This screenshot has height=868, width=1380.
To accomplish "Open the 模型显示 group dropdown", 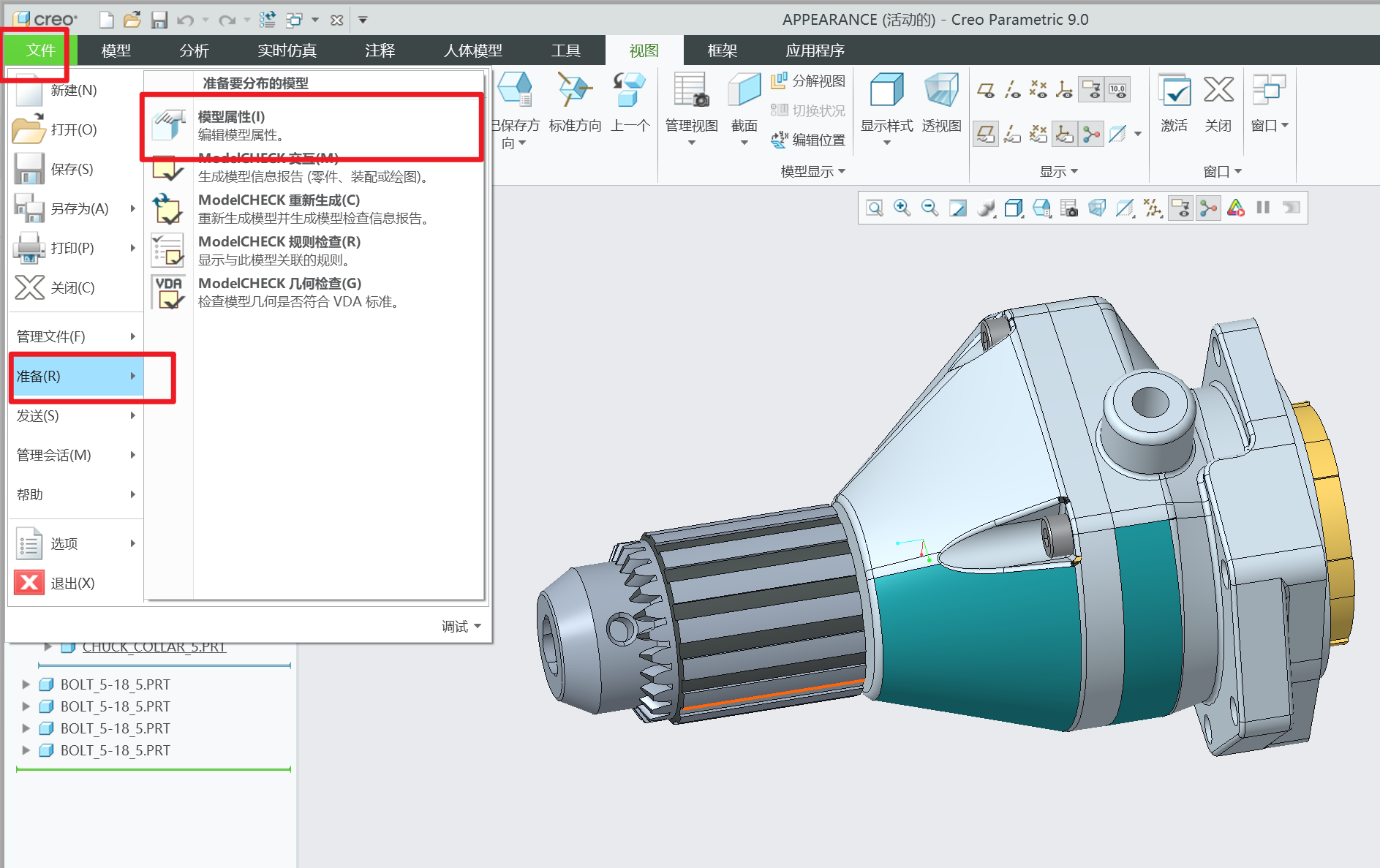I will click(812, 171).
